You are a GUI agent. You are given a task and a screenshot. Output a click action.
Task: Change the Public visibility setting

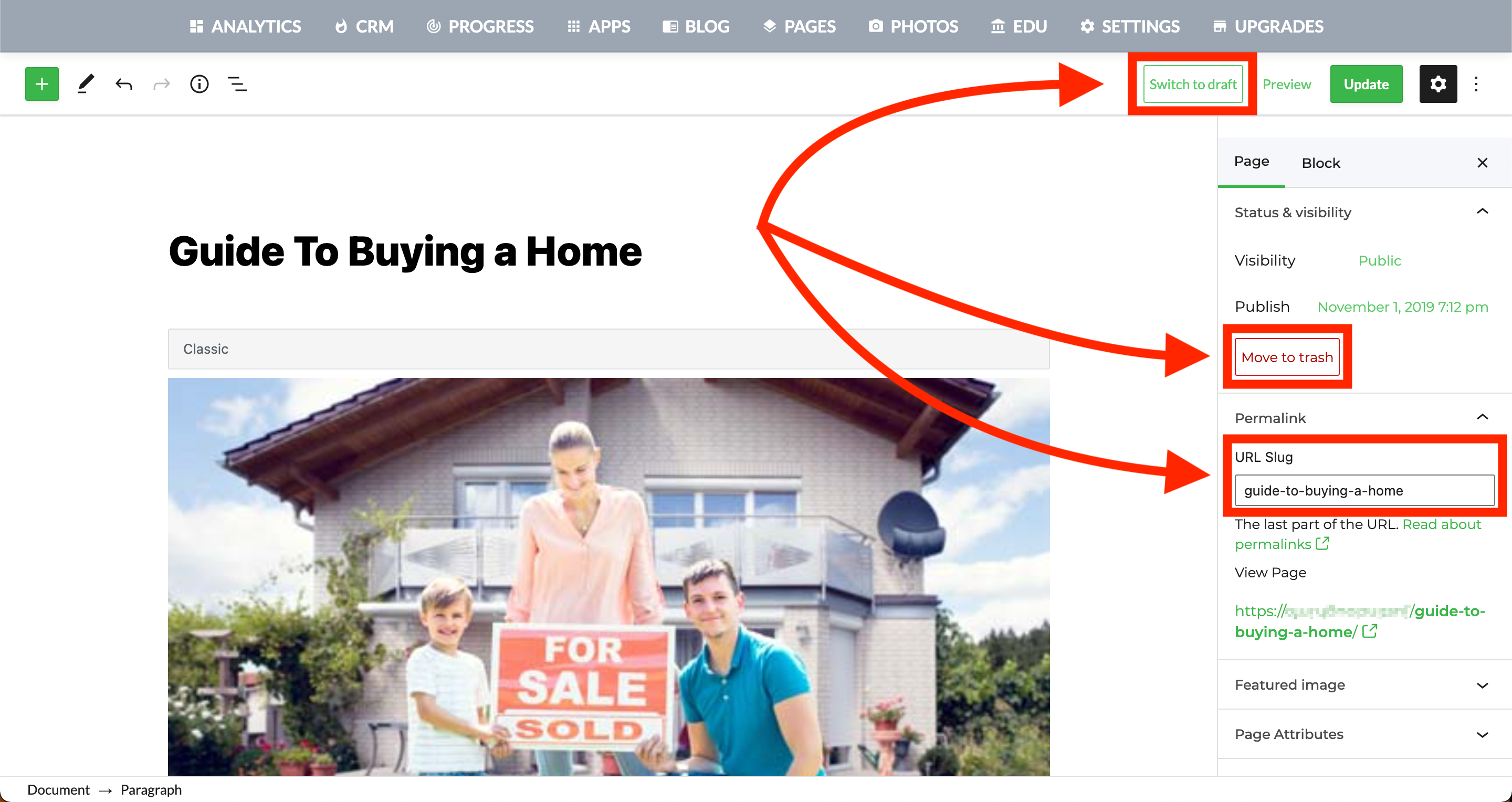pos(1379,260)
